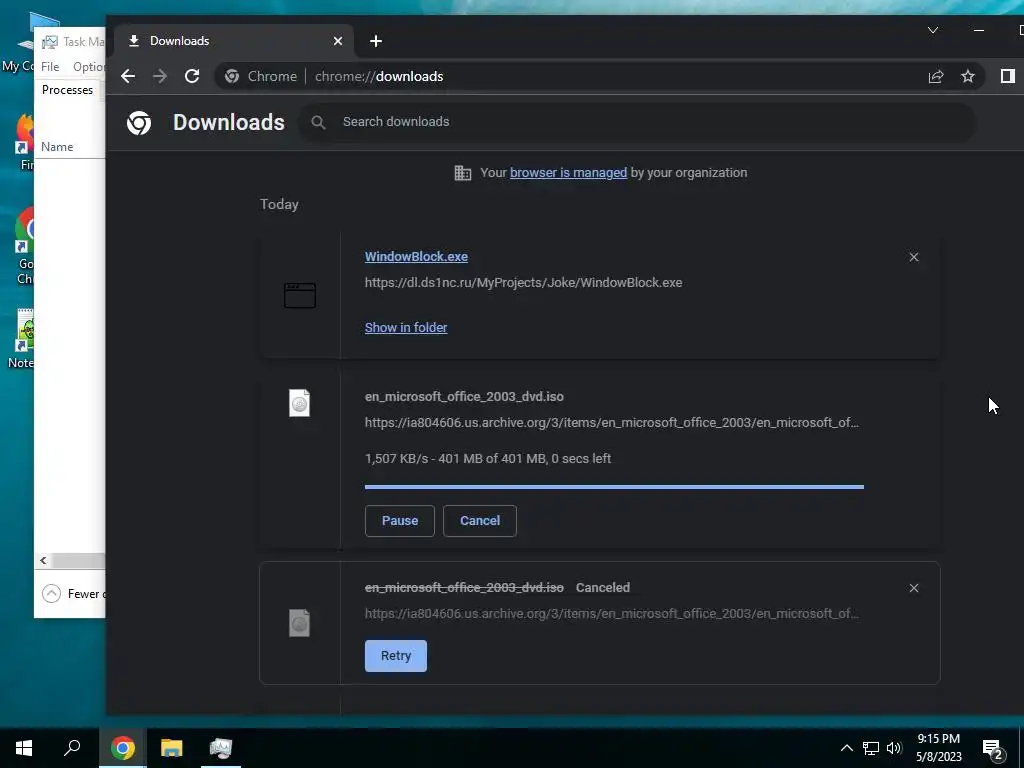Reload the chrome://downloads page
The height and width of the screenshot is (768, 1024).
coord(192,76)
